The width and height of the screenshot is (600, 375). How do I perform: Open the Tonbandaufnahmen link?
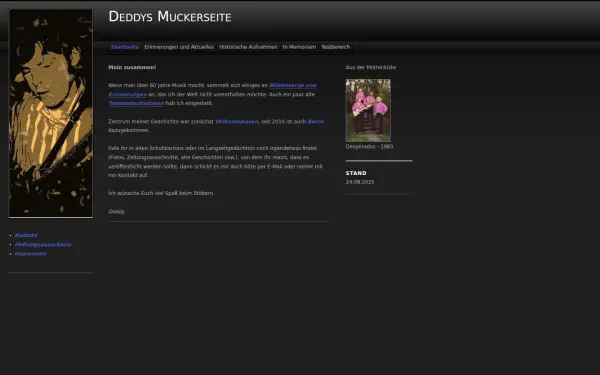click(136, 103)
